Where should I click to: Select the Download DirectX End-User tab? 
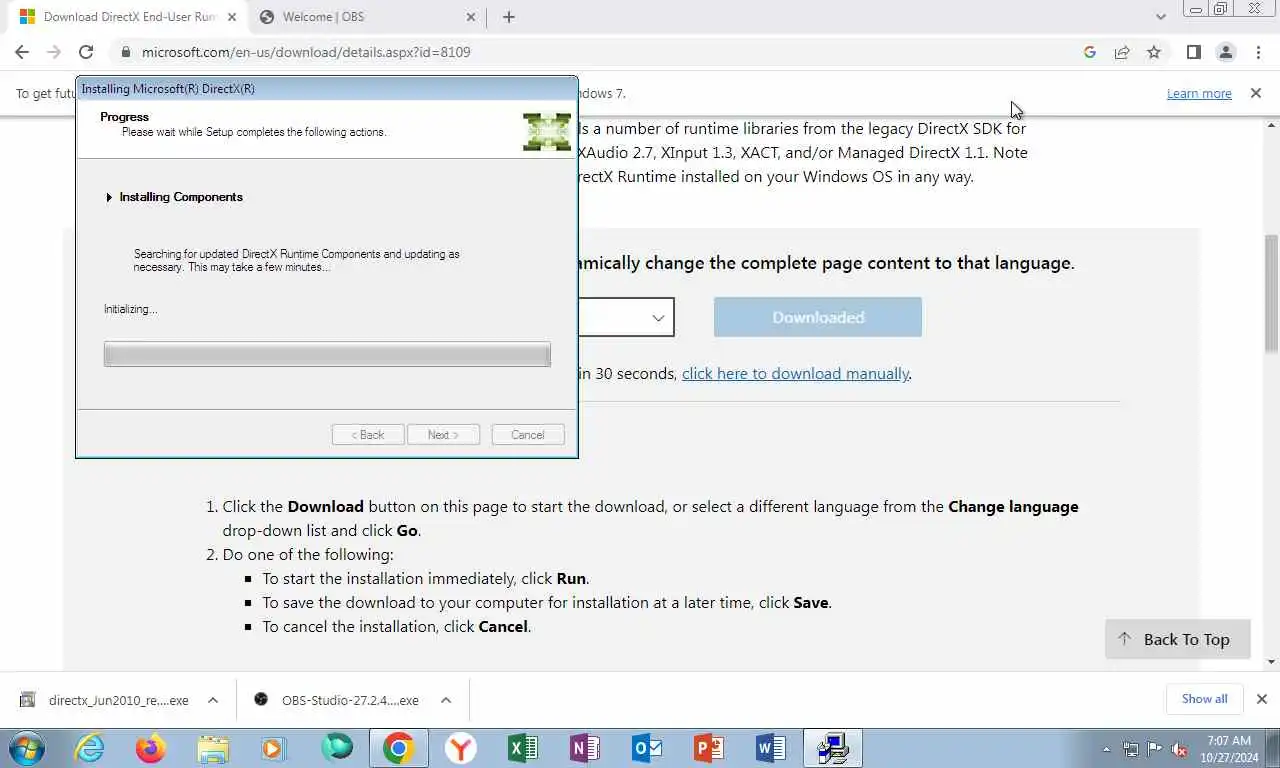click(123, 17)
